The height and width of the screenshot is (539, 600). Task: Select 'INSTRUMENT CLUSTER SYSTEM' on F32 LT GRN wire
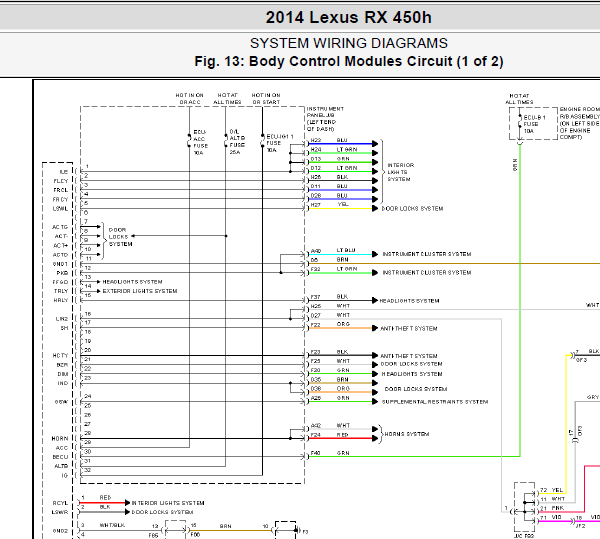coord(427,272)
